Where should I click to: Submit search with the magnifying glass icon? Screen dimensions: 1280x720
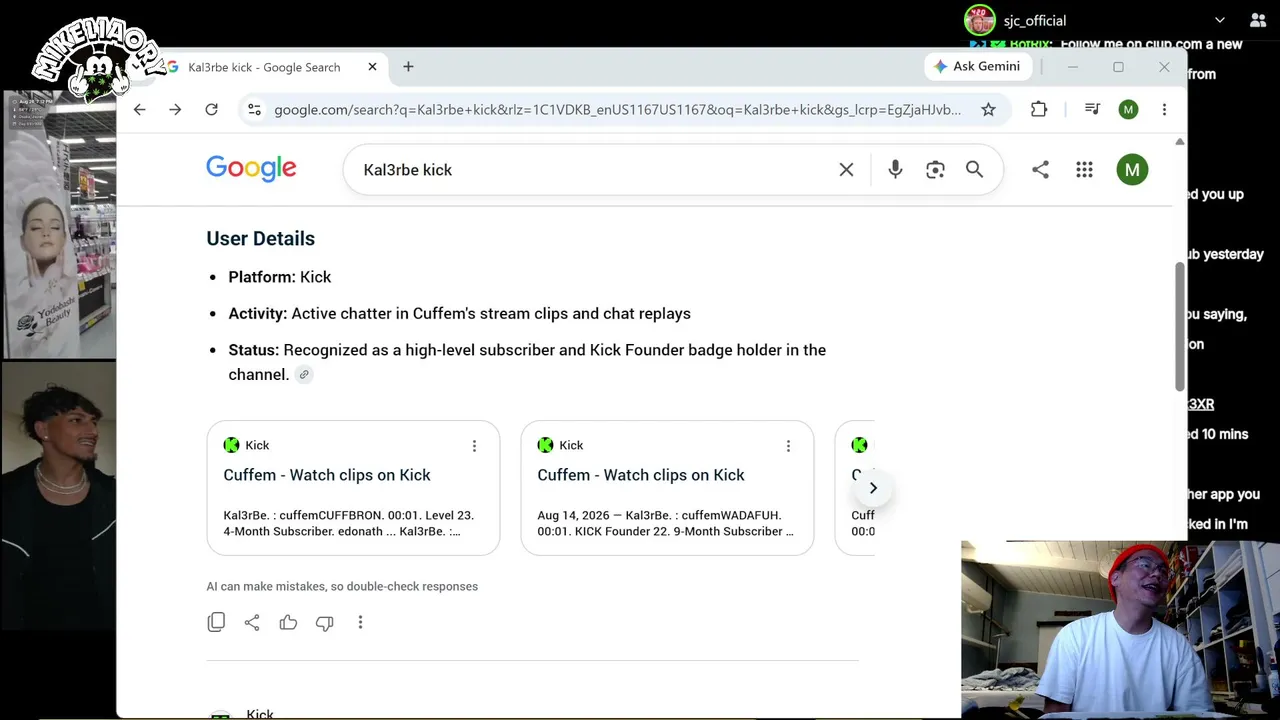[x=974, y=170]
